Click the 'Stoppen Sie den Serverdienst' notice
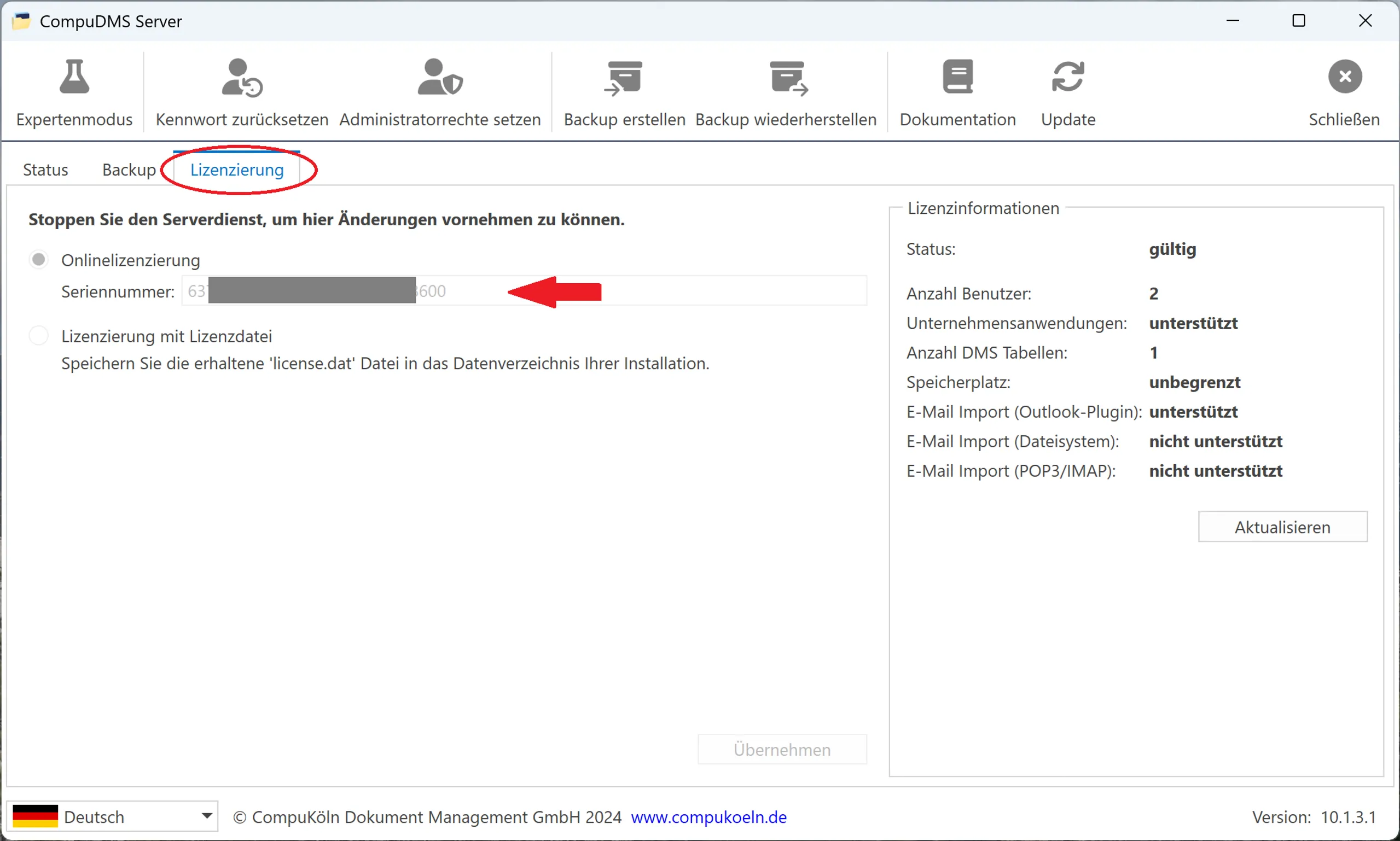 [x=327, y=219]
